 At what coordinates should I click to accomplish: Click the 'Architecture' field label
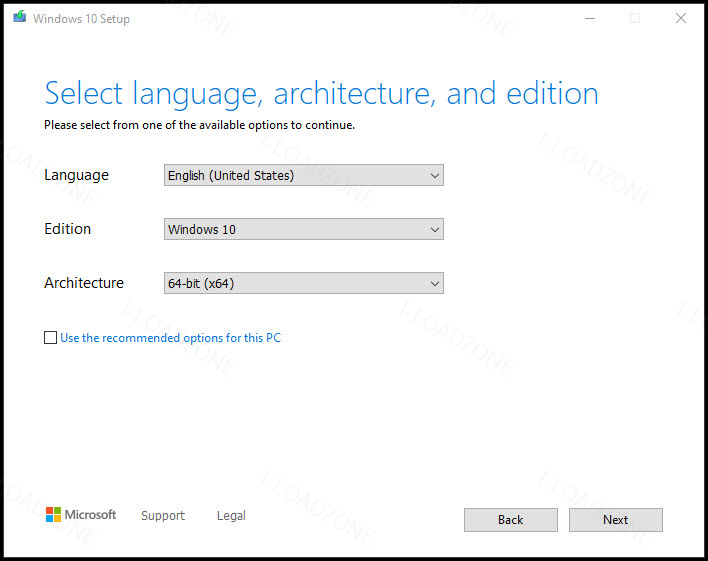click(84, 283)
